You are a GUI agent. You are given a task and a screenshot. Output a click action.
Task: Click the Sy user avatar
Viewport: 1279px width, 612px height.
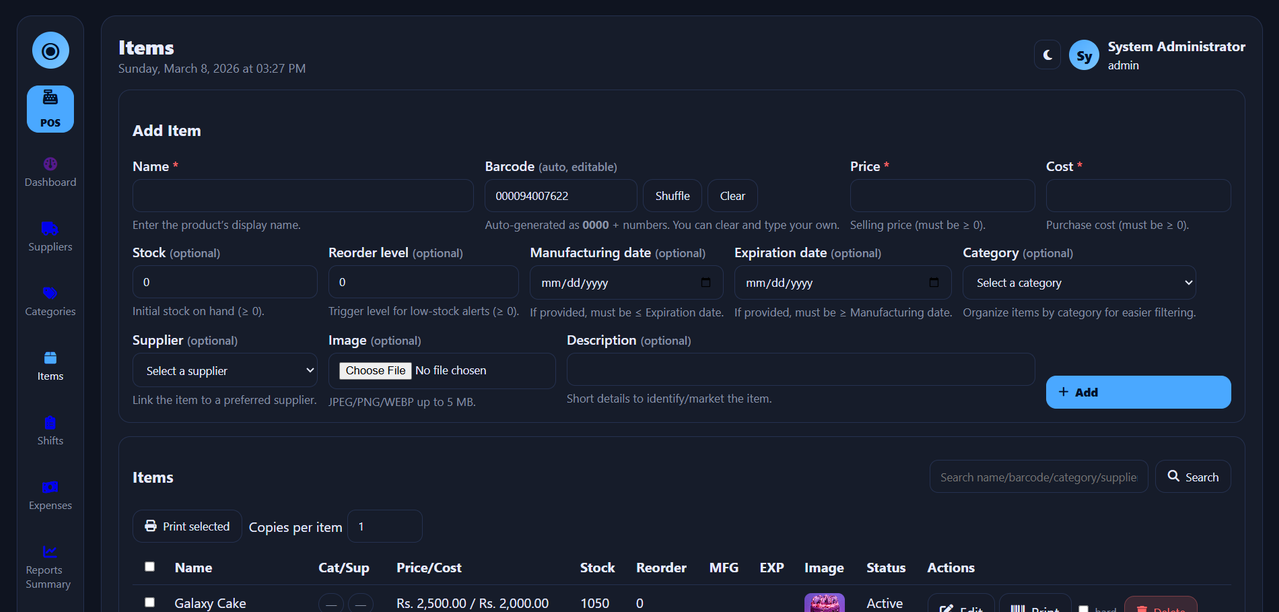point(1084,55)
